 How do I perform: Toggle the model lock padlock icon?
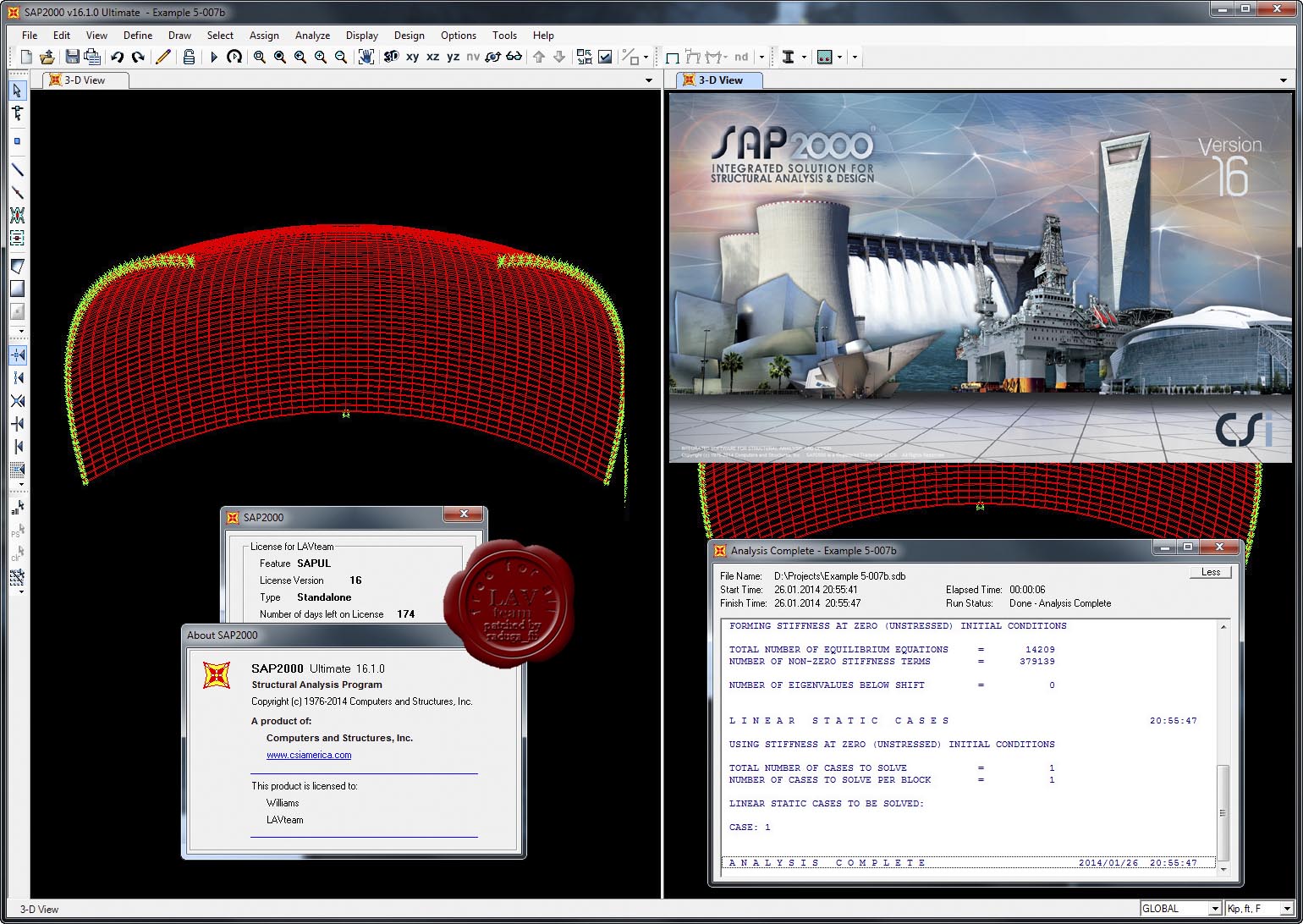coord(189,57)
